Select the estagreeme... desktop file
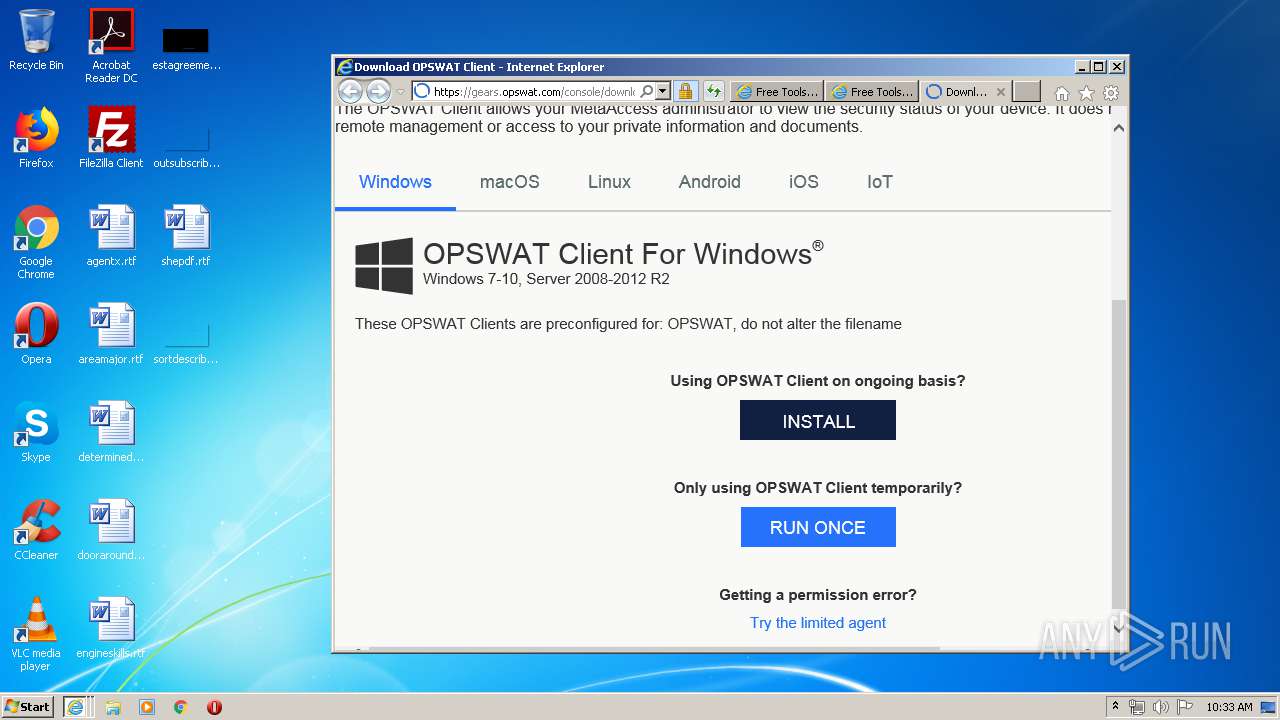The image size is (1280, 720). coord(186,48)
